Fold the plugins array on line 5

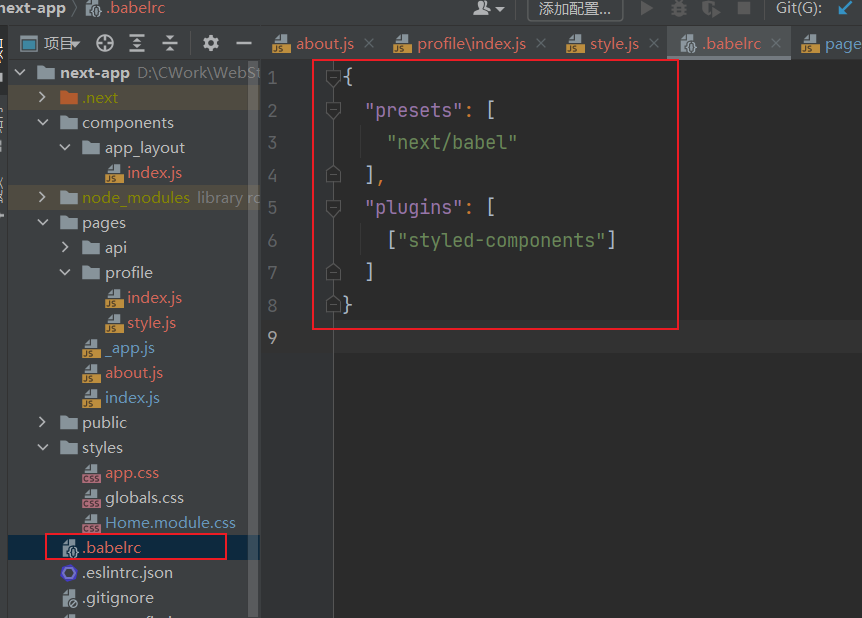coord(333,207)
